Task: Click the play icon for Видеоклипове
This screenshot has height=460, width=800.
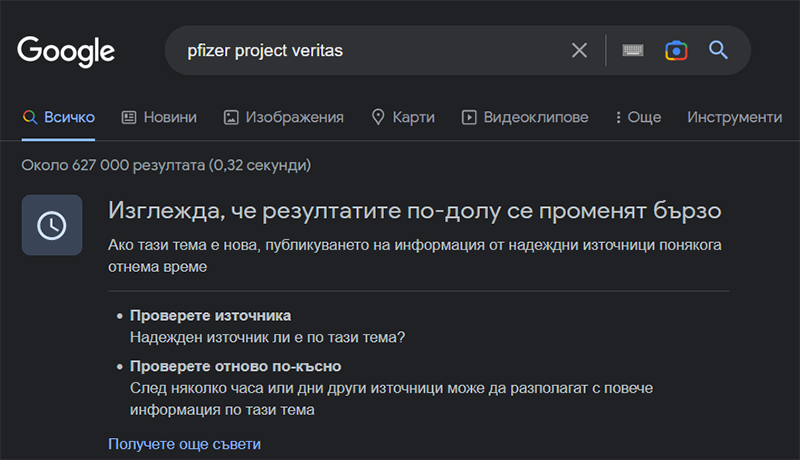Action: (x=469, y=117)
